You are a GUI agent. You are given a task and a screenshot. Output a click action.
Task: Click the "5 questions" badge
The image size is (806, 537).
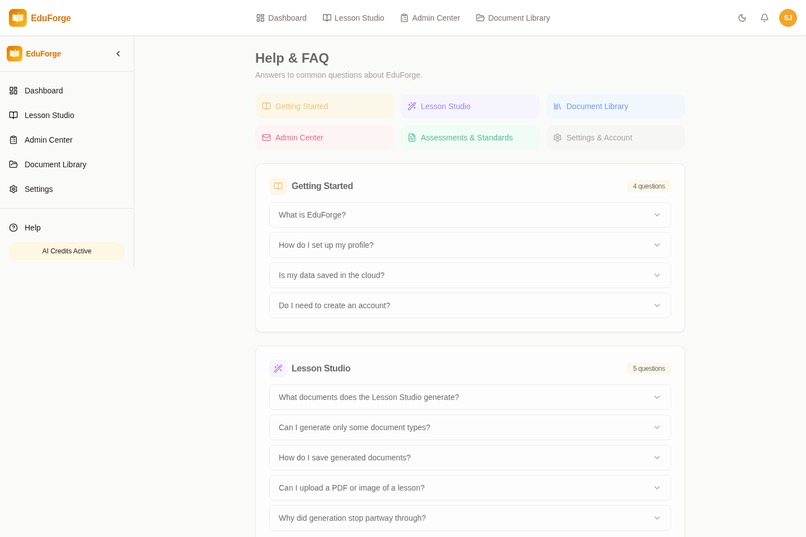(649, 368)
